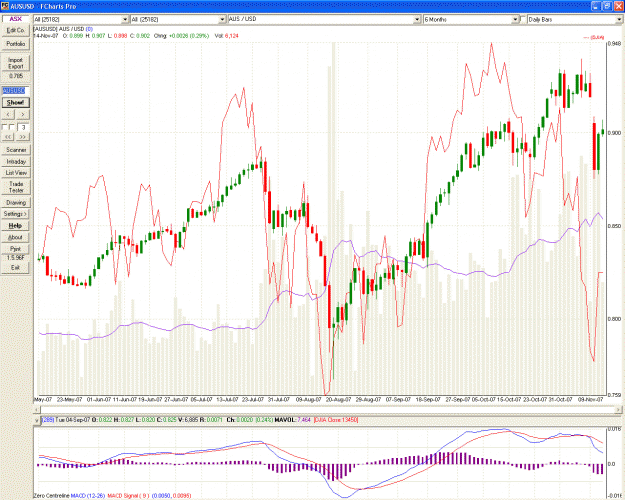Click the chart's horizontal scrollbar track

[327, 409]
